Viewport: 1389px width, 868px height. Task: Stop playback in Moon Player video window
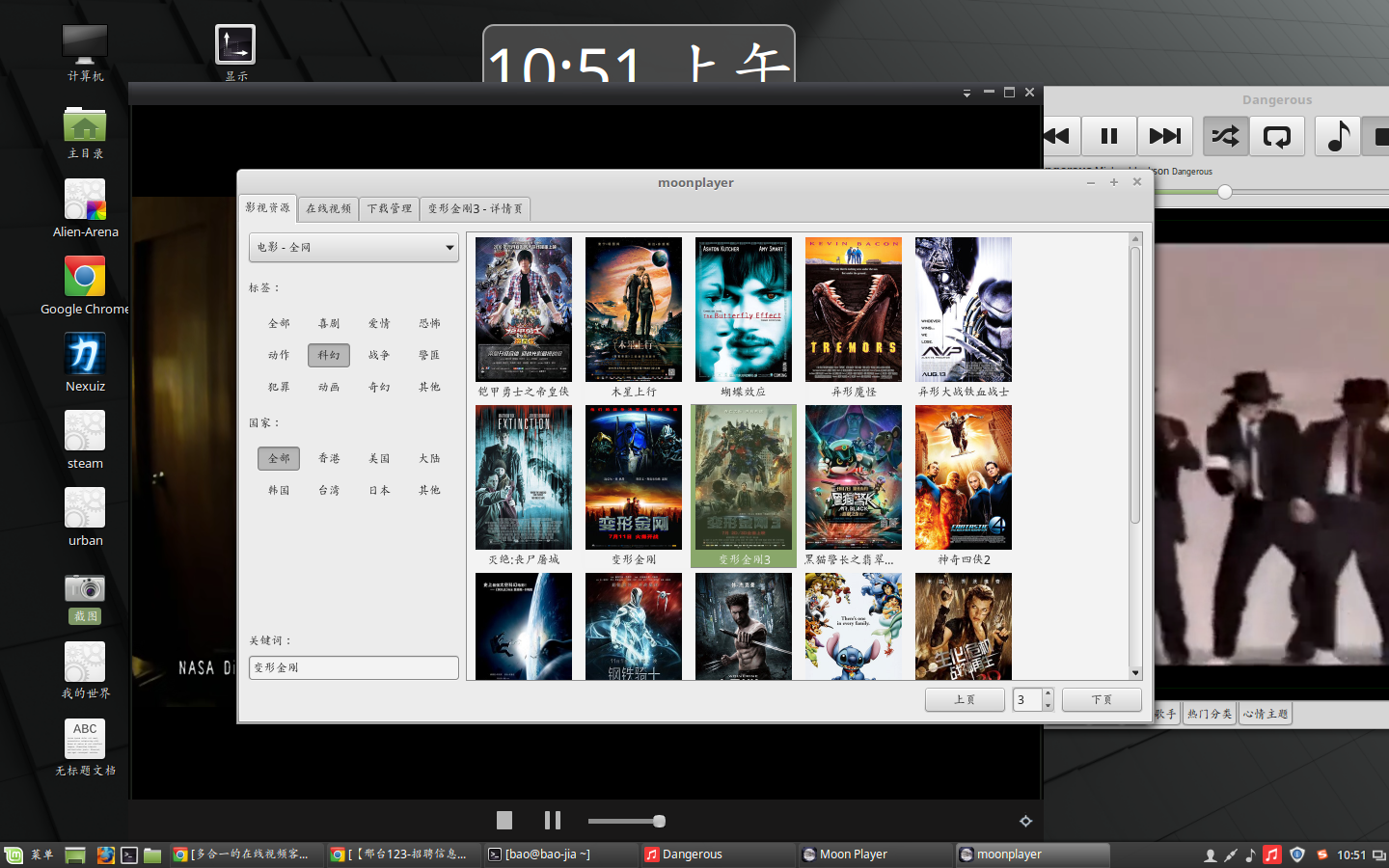tap(504, 820)
